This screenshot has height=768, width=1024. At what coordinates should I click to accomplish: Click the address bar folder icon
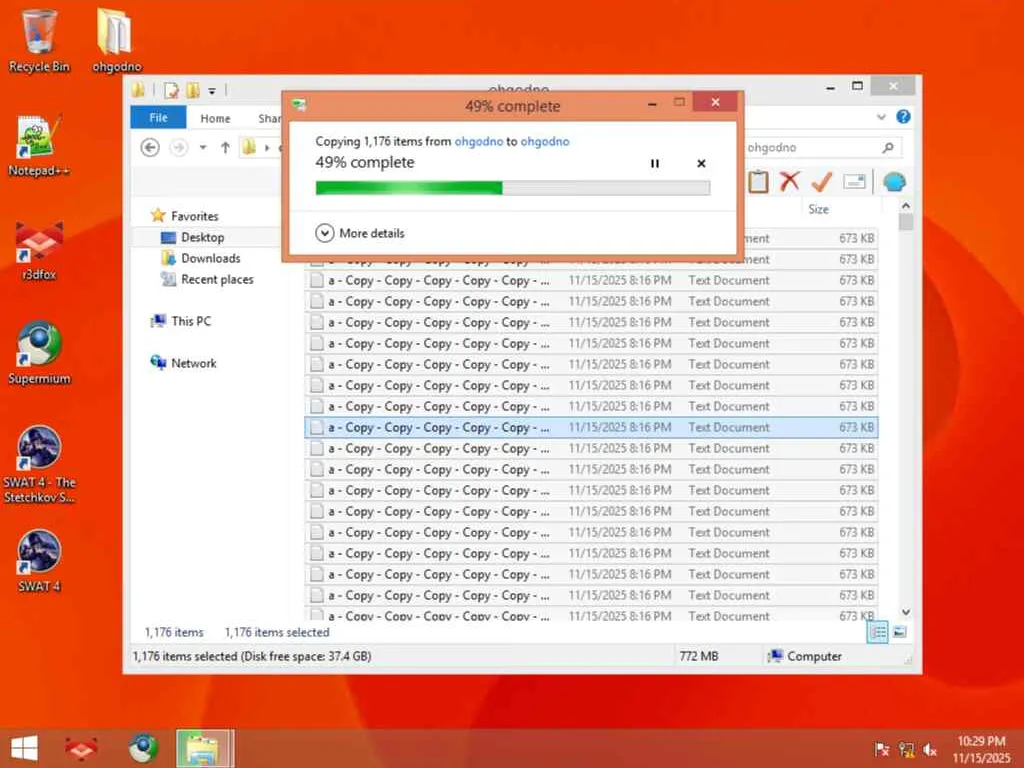tap(249, 148)
